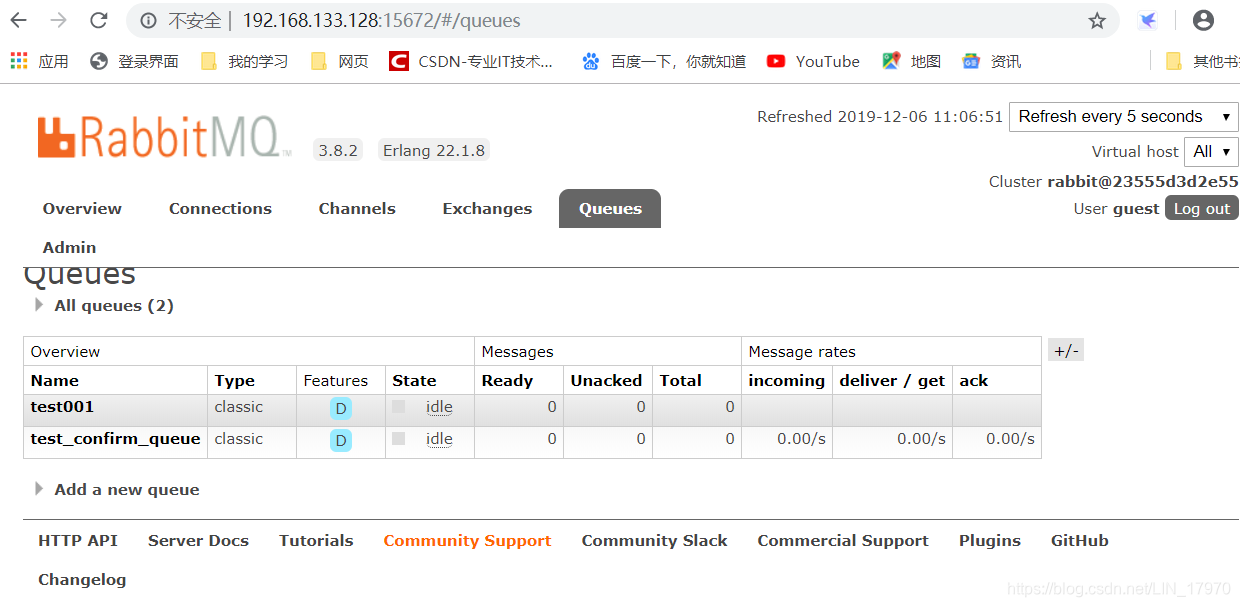Open the Tutorials link
Image resolution: width=1240 pixels, height=607 pixels.
tap(316, 541)
